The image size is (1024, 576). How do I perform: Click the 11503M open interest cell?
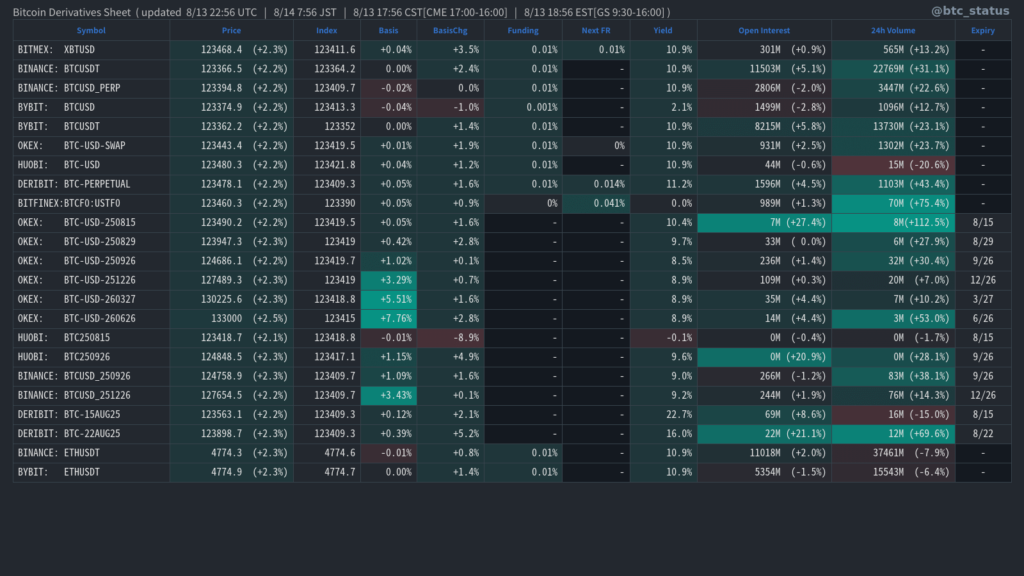click(765, 69)
